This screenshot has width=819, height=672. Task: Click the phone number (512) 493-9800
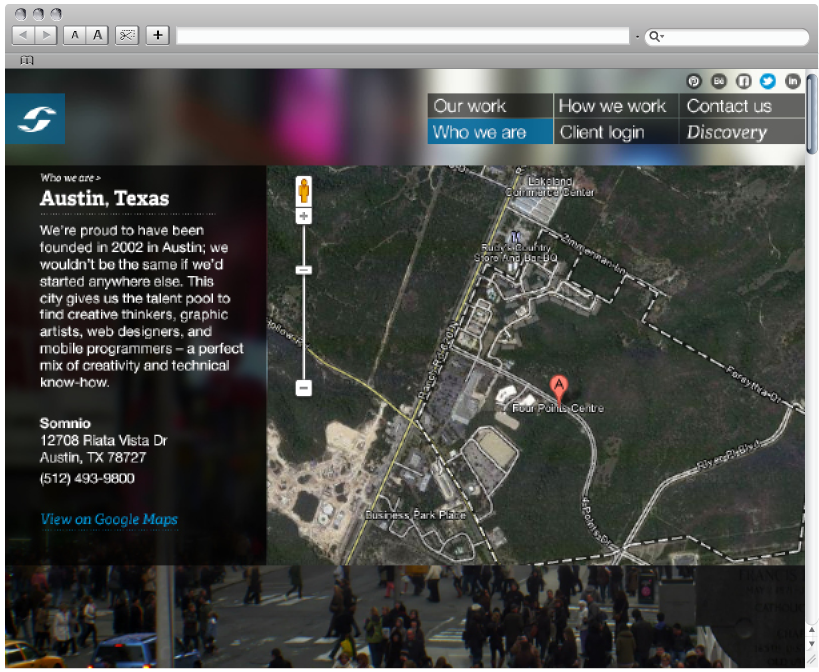click(87, 478)
